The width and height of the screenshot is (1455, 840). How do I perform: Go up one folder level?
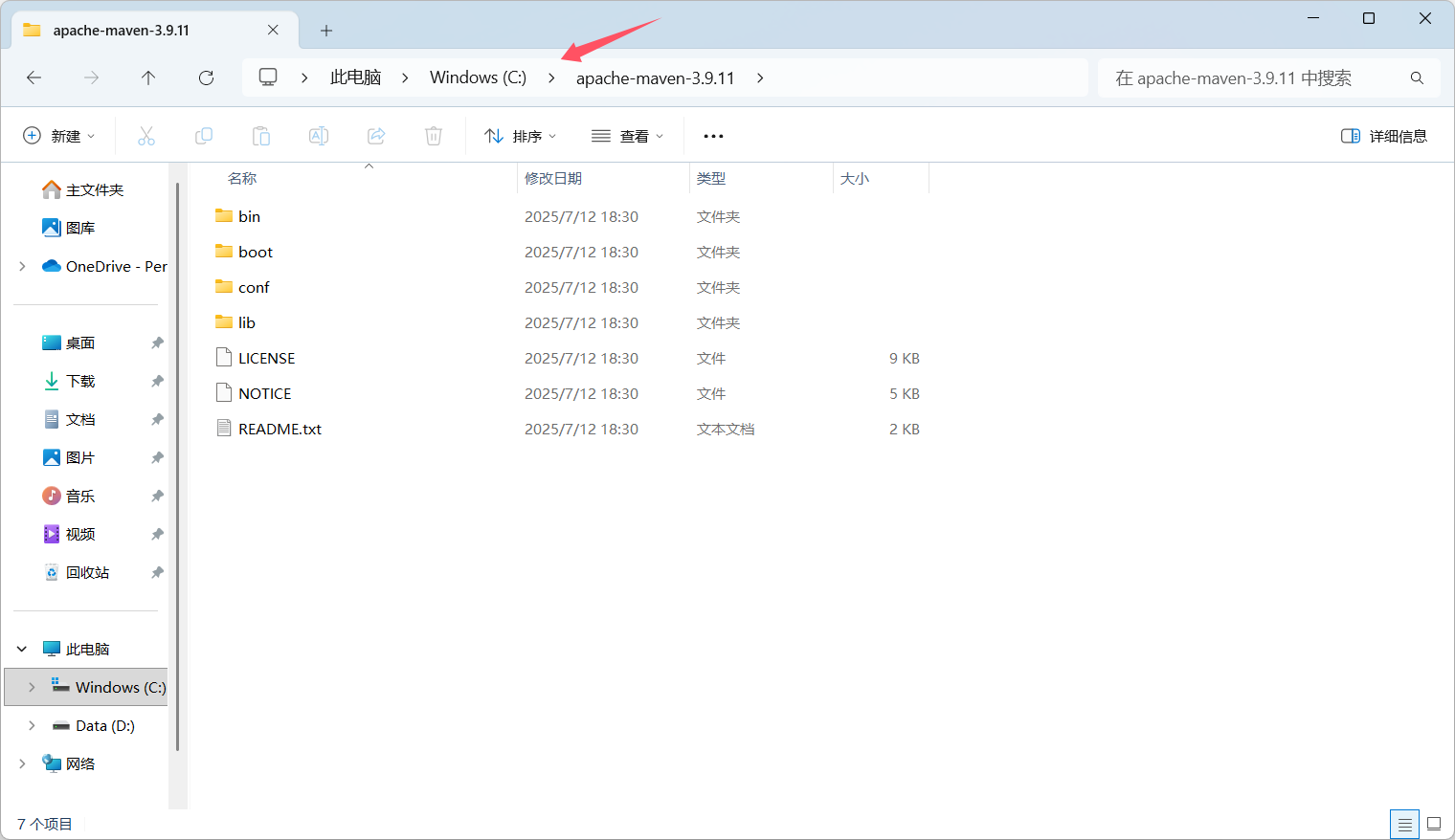(148, 77)
